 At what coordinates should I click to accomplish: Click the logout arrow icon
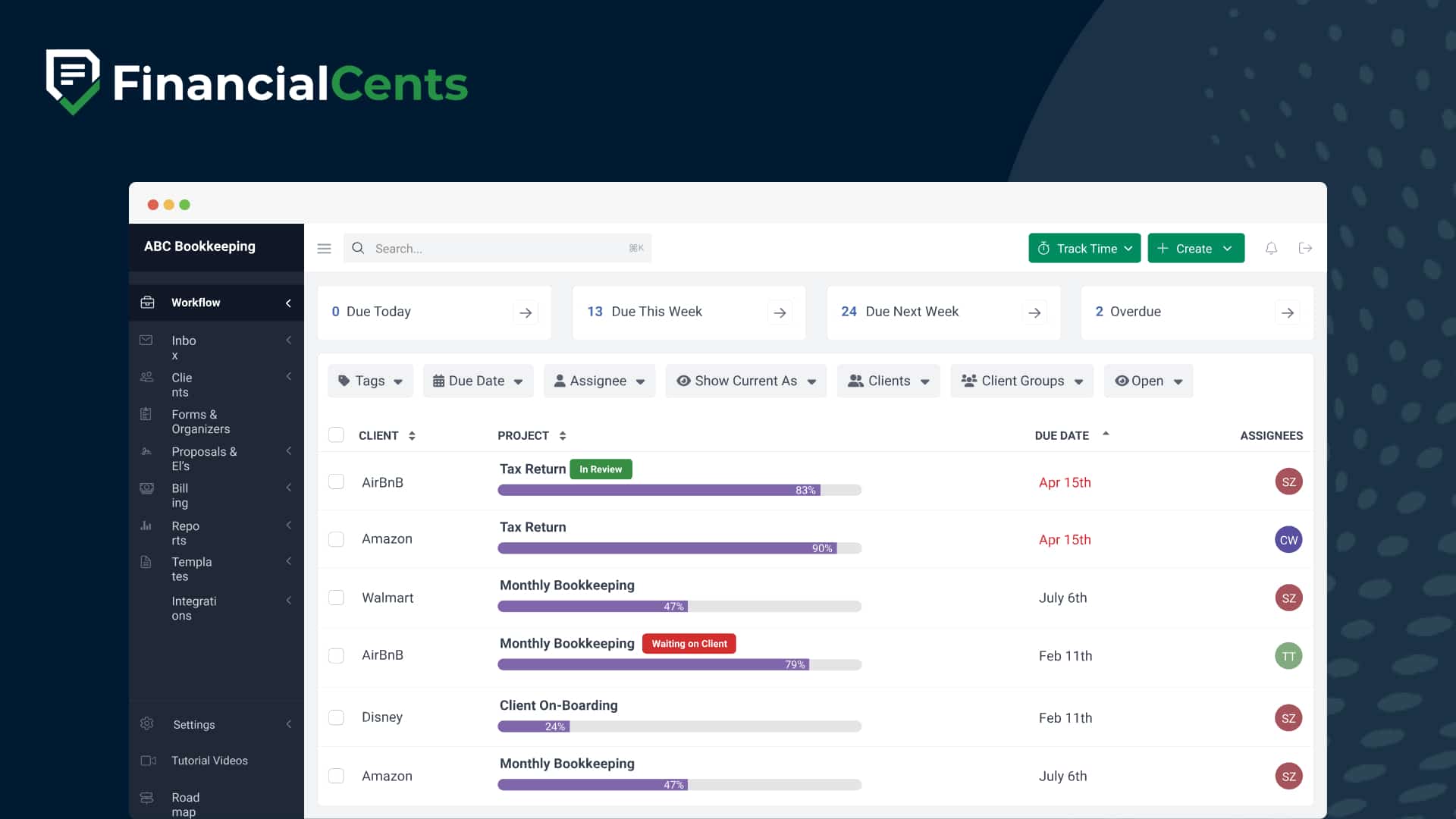(x=1305, y=248)
